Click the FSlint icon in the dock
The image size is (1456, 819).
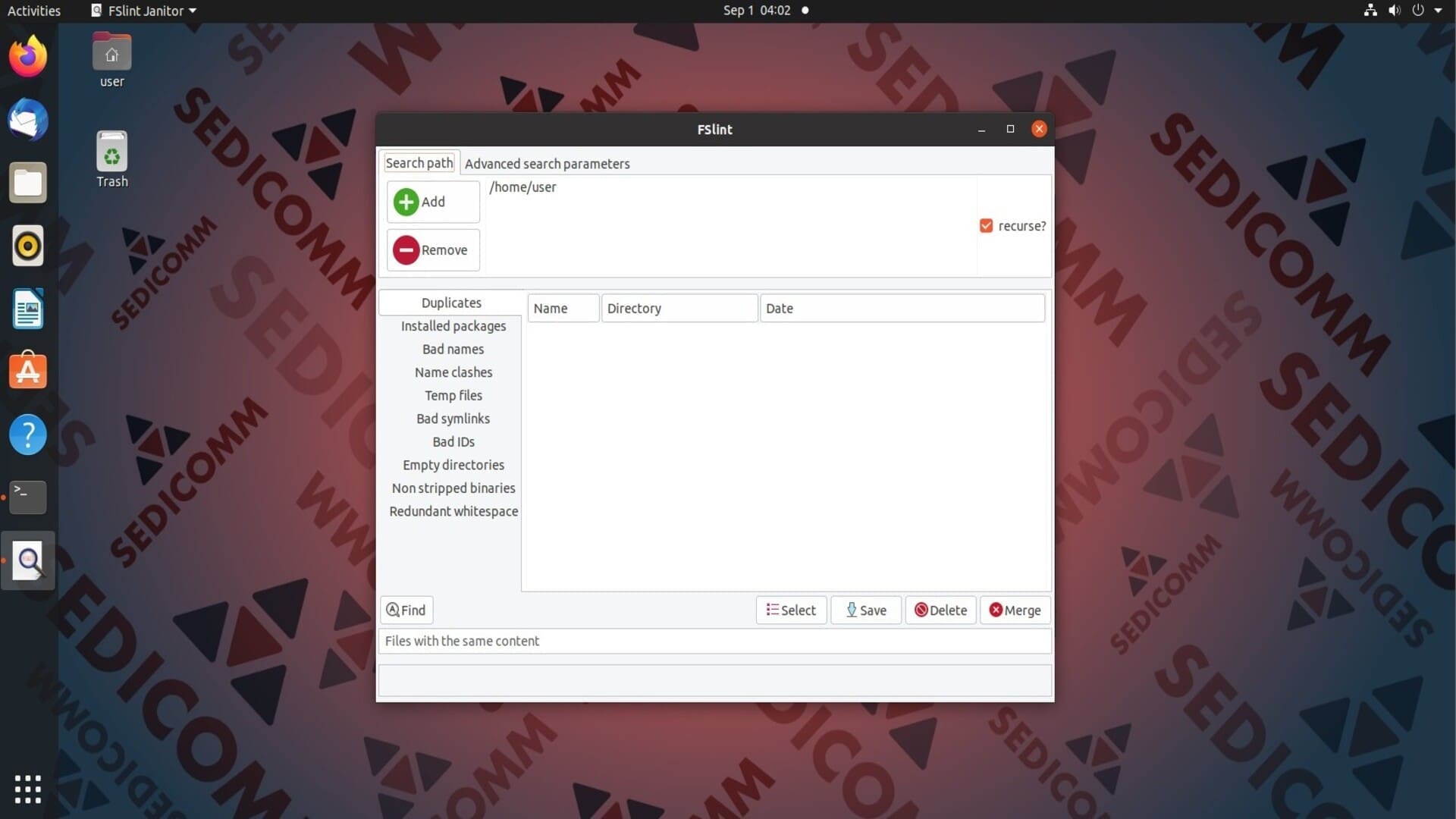click(x=28, y=560)
